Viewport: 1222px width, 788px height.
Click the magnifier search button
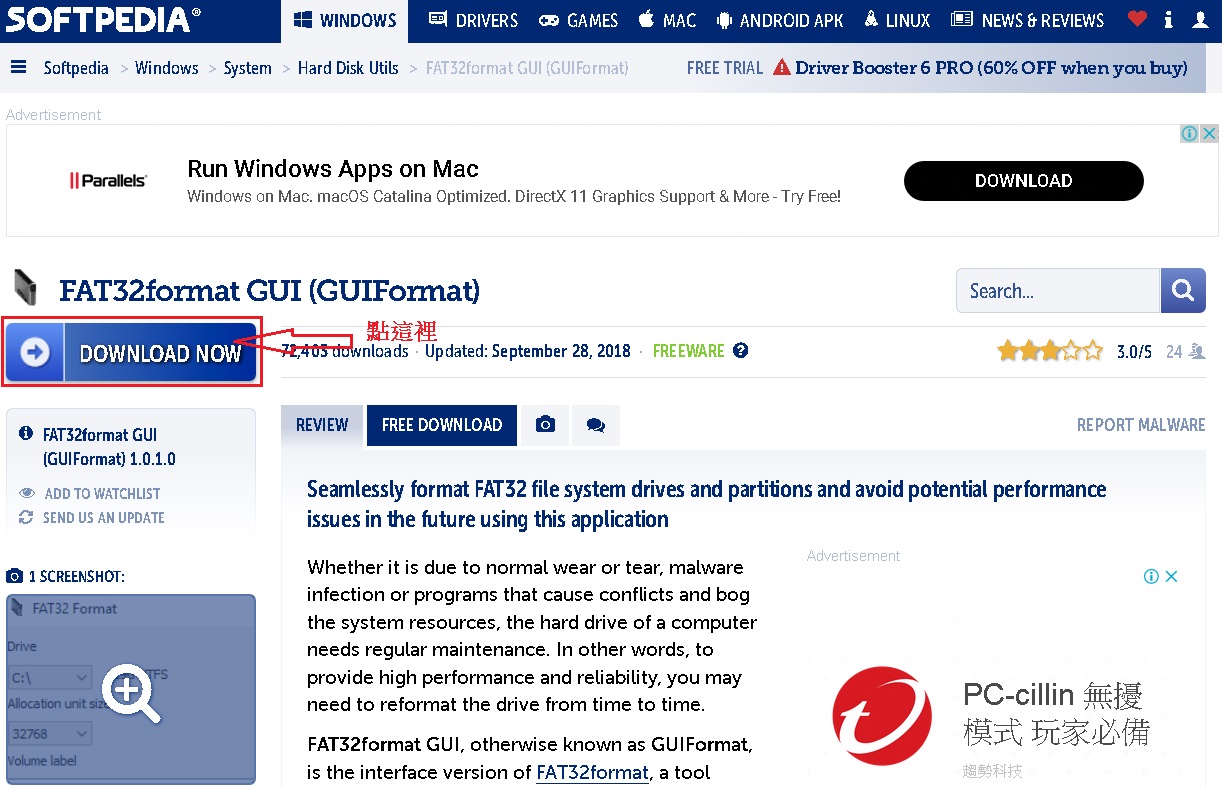tap(1183, 291)
